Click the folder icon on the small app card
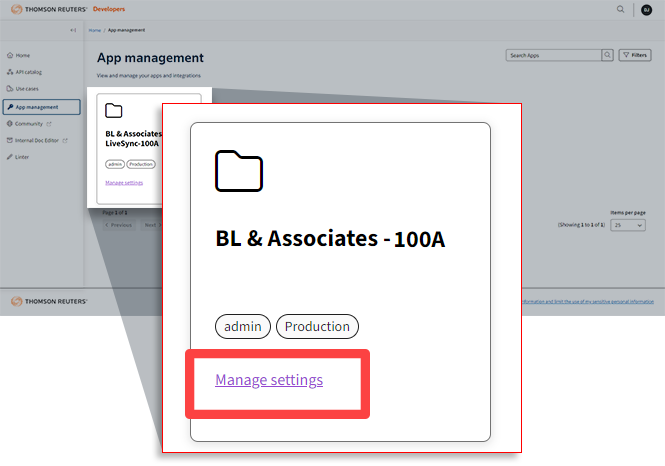Viewport: 665px width, 466px height. click(x=114, y=111)
